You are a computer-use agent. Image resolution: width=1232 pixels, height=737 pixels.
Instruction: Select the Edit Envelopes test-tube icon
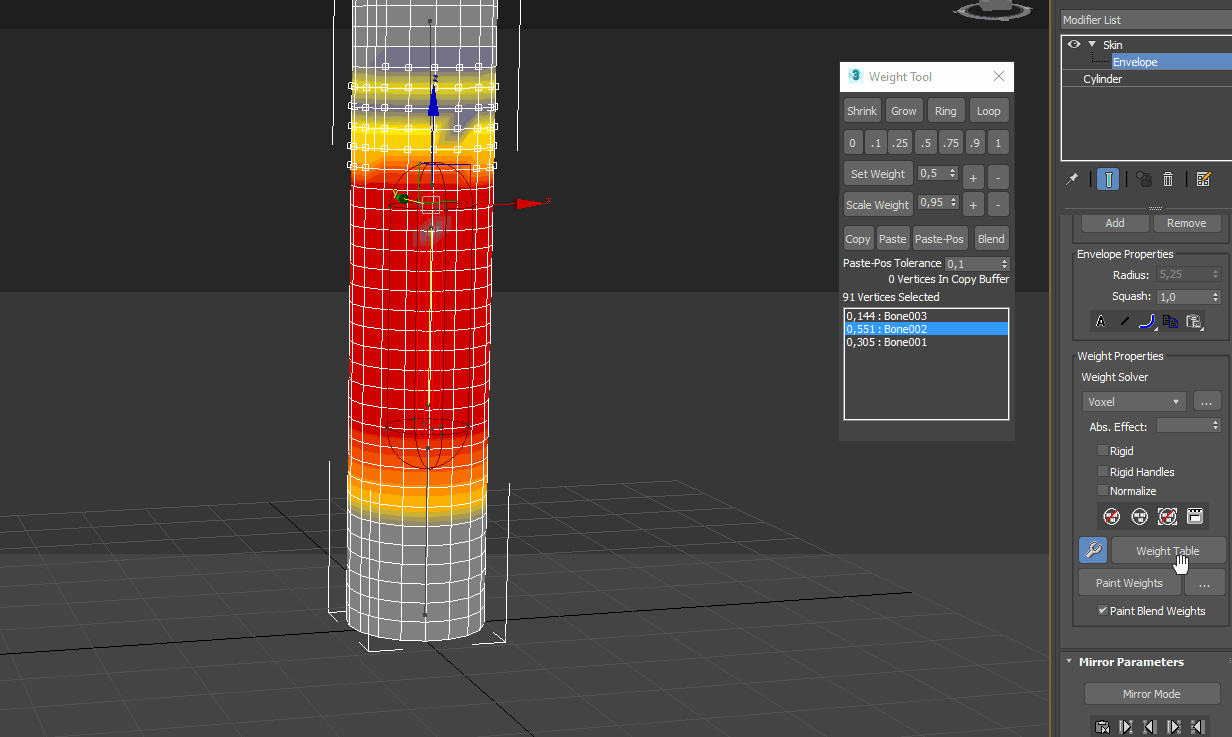click(1109, 180)
